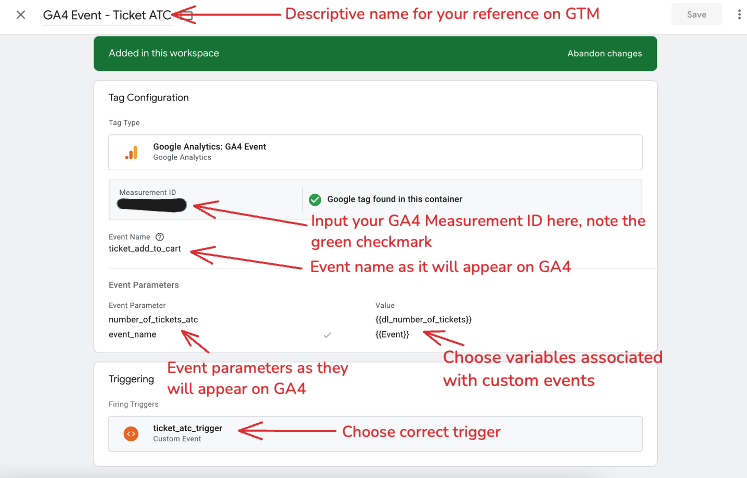Click the redacted Measurement ID field
The height and width of the screenshot is (478, 747).
pyautogui.click(x=151, y=205)
